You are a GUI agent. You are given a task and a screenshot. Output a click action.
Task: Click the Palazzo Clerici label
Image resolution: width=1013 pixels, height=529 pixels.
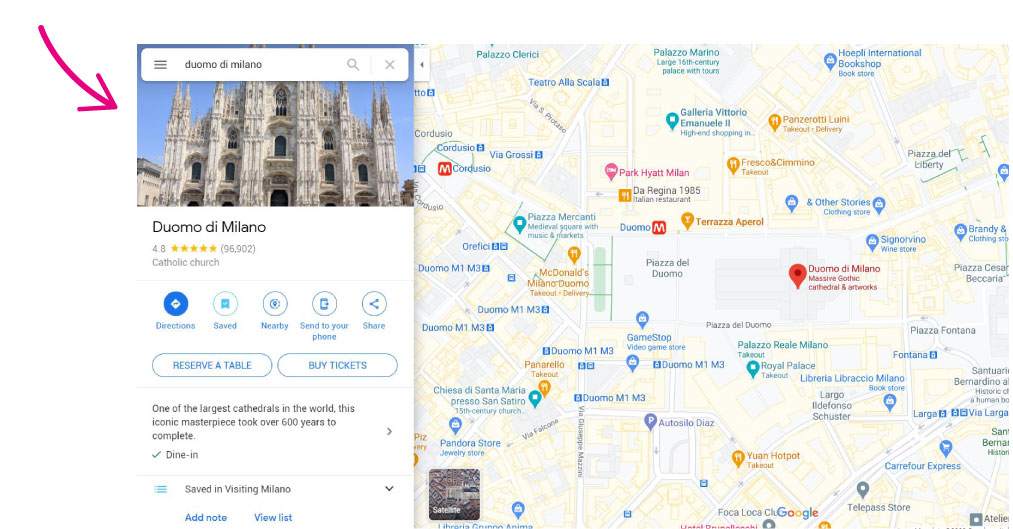pyautogui.click(x=507, y=54)
